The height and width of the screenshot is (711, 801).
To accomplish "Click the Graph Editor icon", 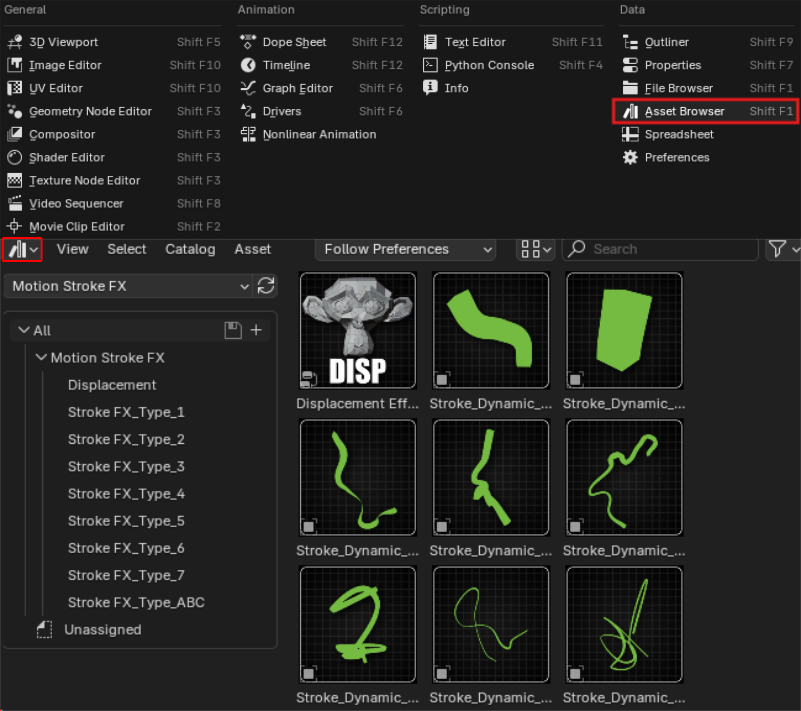I will pyautogui.click(x=248, y=88).
